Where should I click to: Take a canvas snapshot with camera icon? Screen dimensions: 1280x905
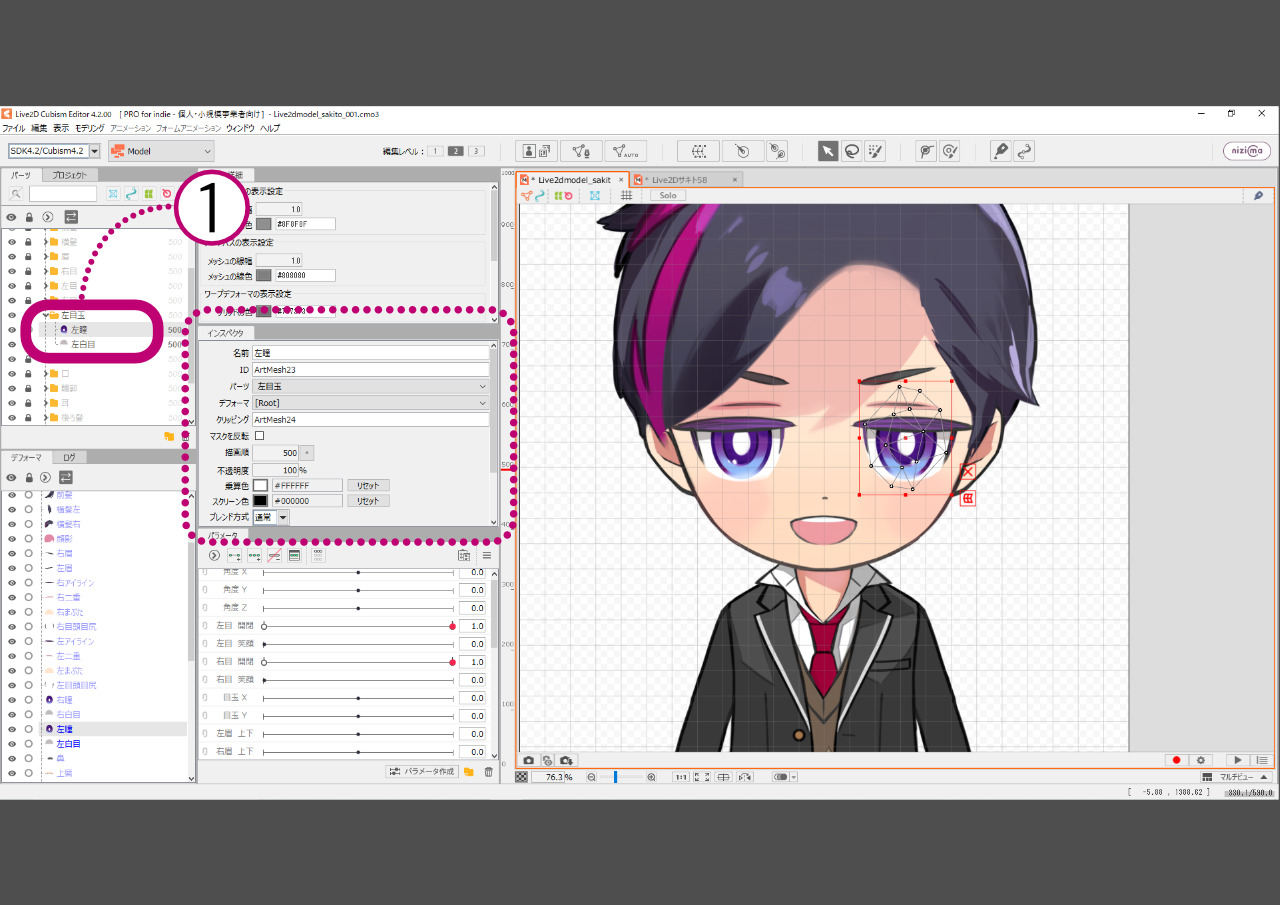pos(530,760)
